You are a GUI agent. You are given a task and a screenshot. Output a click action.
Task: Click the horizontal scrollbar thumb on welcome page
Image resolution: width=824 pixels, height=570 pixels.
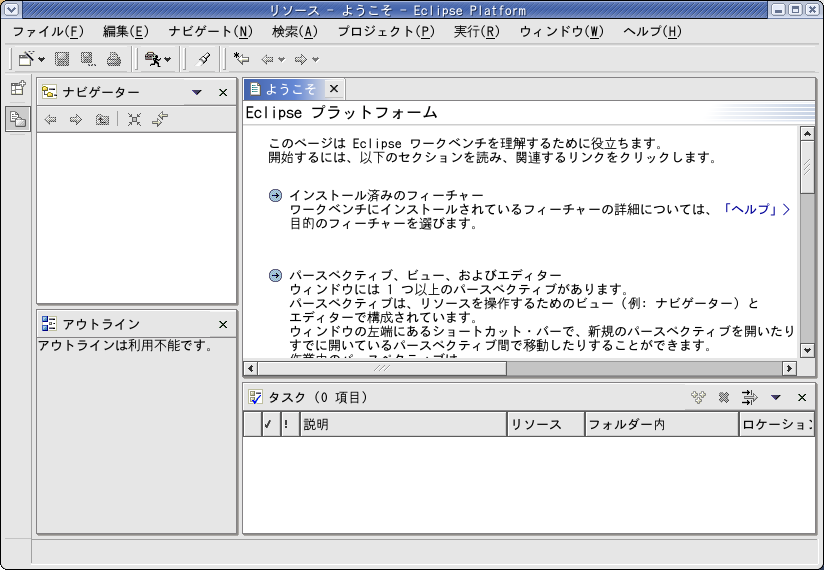(382, 368)
